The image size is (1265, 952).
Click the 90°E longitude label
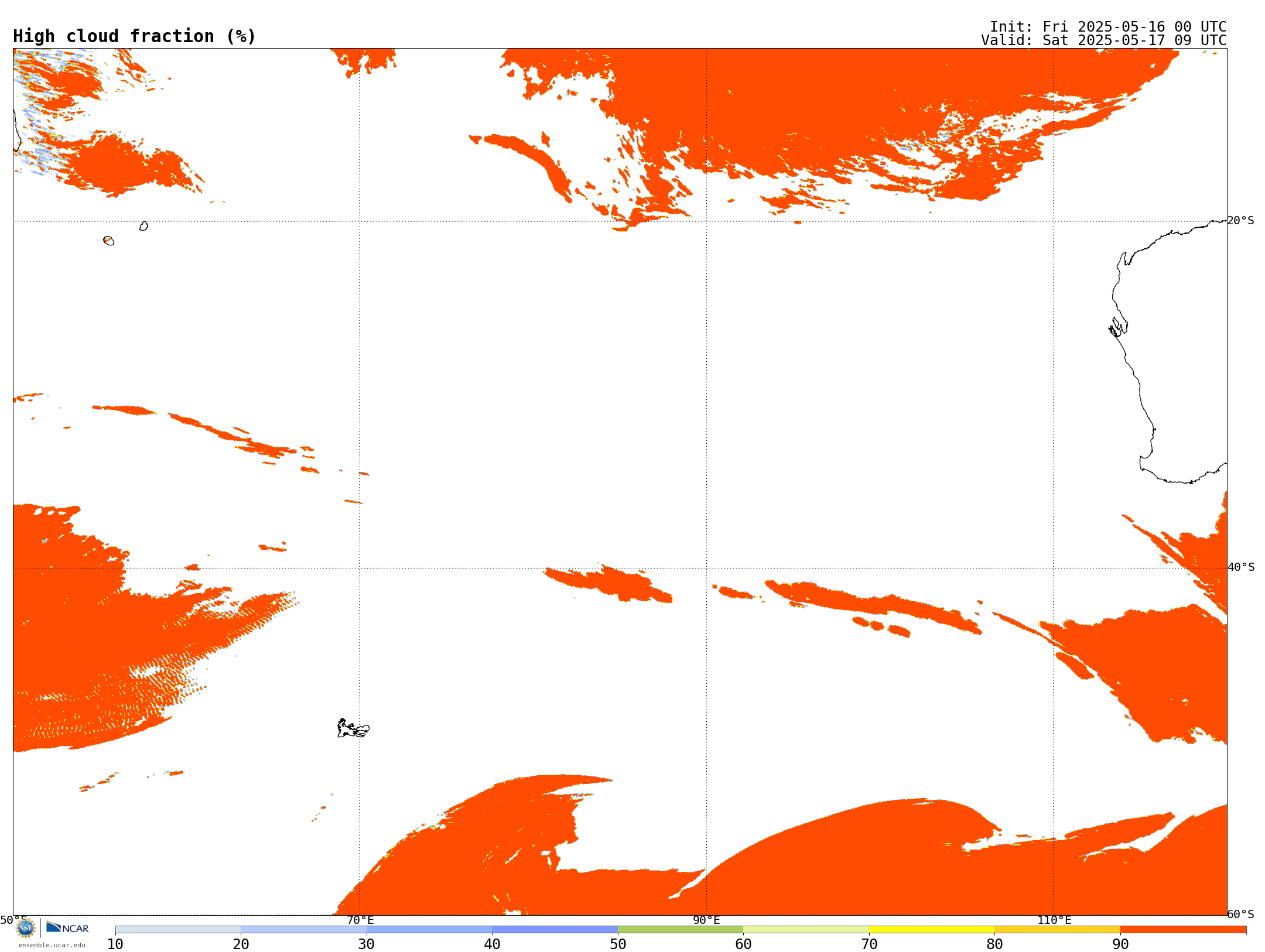tap(706, 920)
